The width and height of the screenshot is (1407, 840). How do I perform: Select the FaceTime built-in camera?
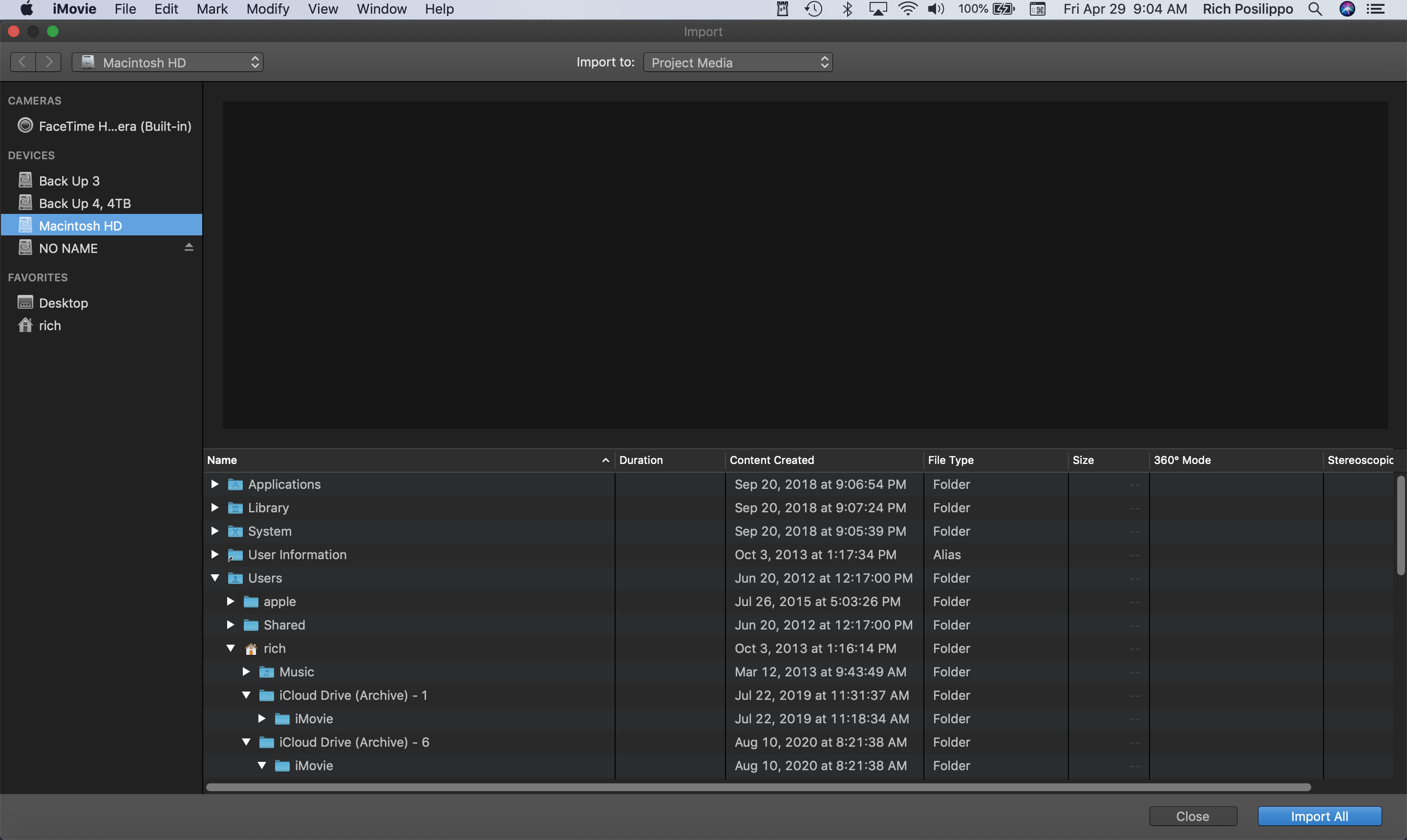coord(113,126)
